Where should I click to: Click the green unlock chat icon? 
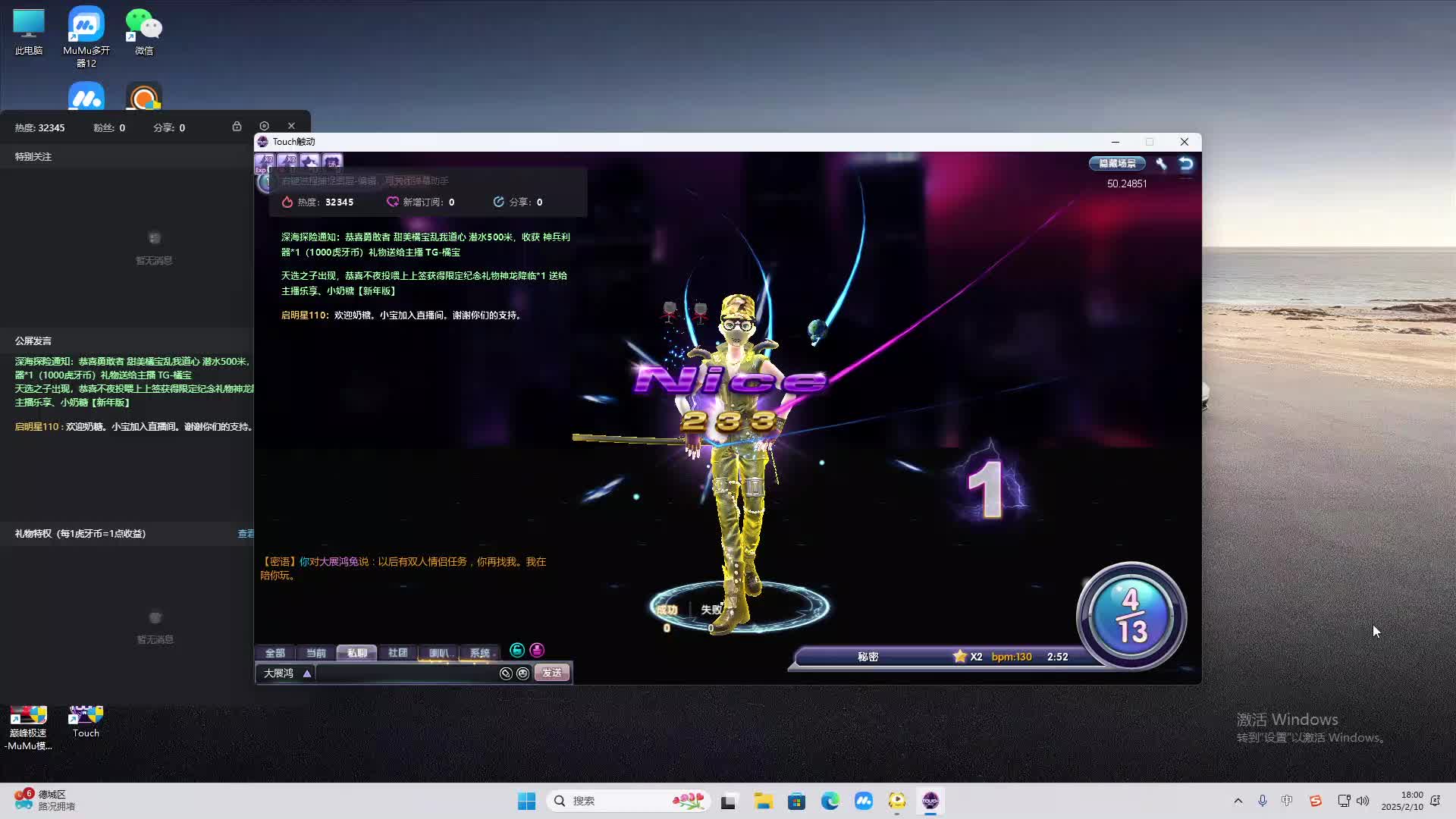[x=517, y=650]
